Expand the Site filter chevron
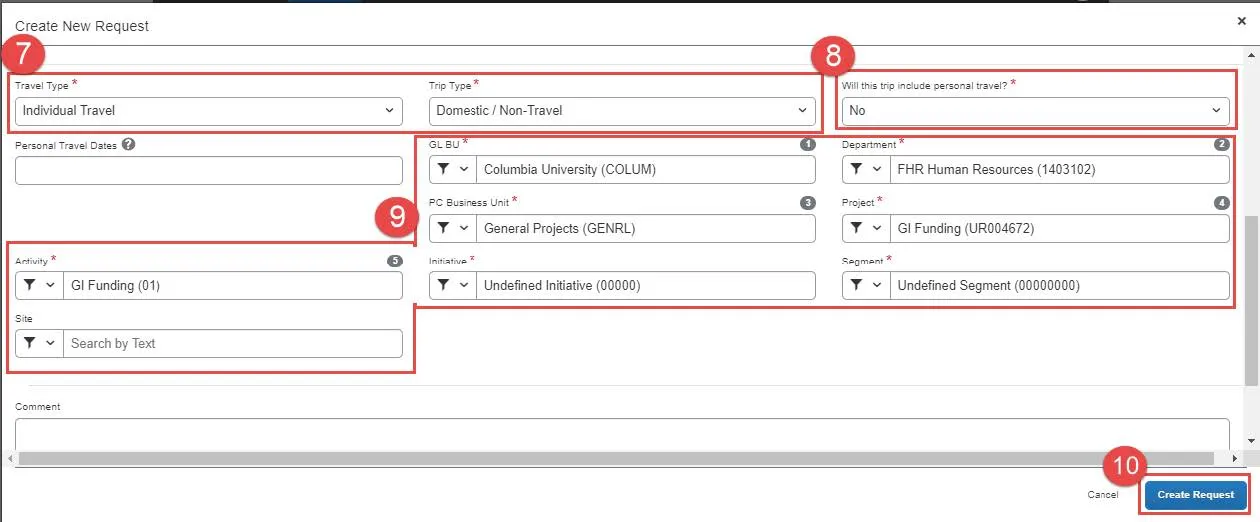 [x=51, y=344]
